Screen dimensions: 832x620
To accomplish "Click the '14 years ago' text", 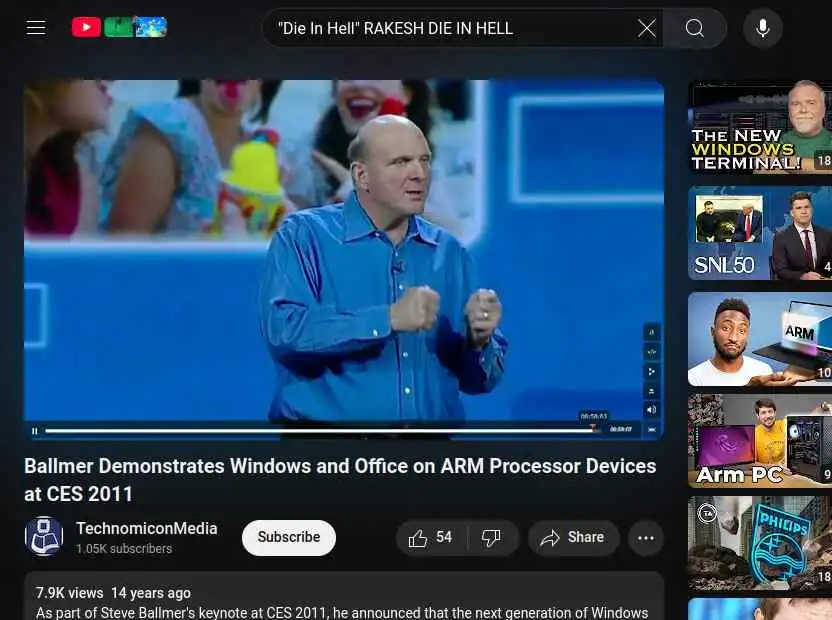I will point(151,593).
